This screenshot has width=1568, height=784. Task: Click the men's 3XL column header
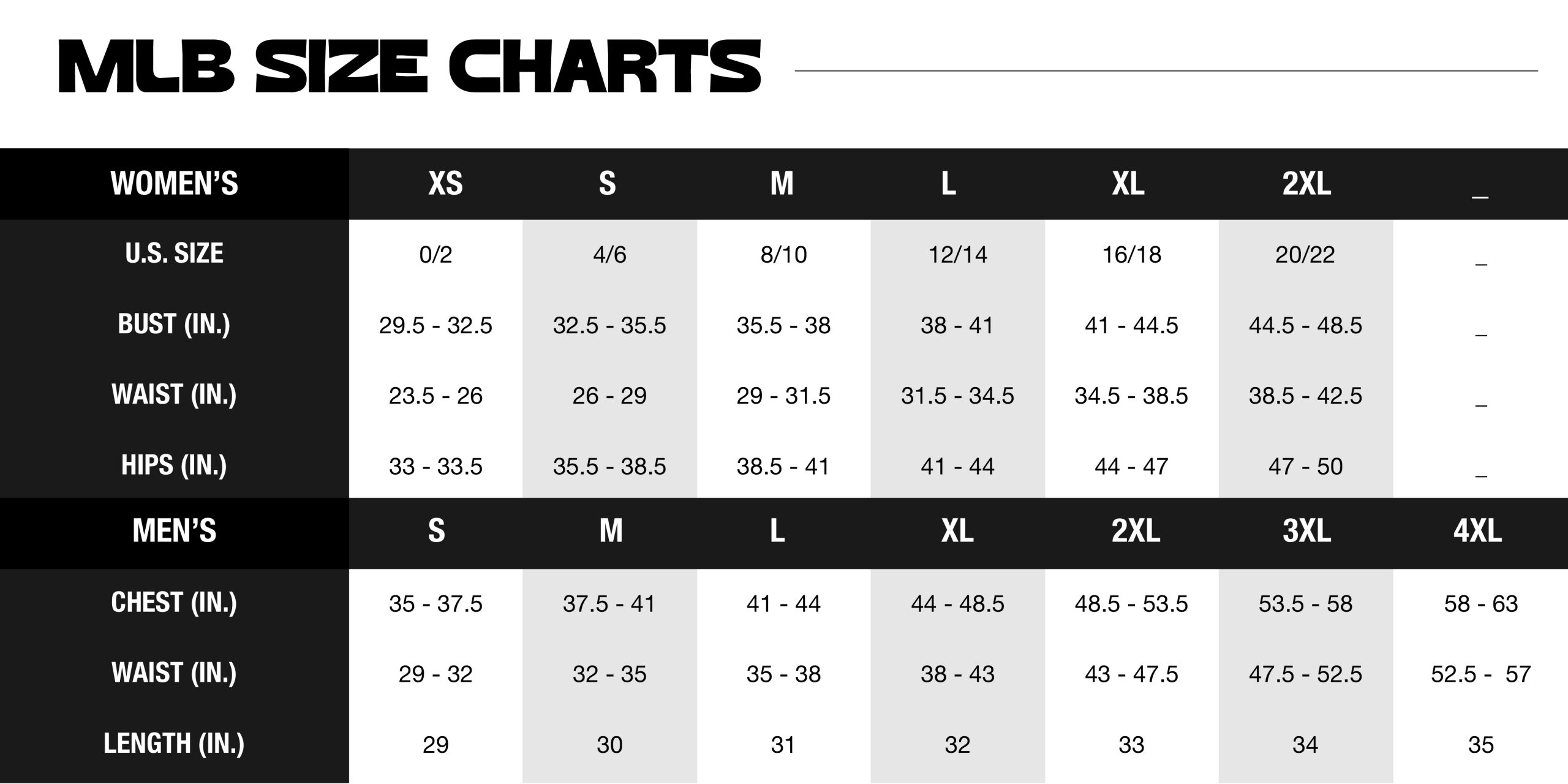pos(1306,530)
